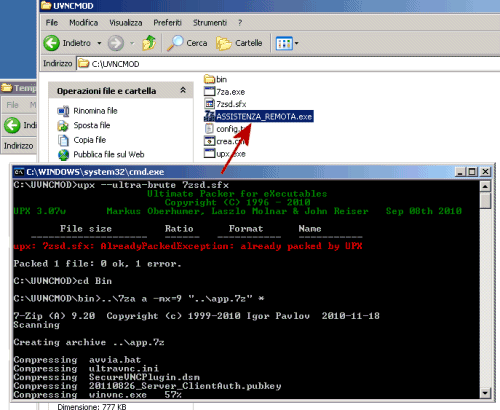Click the Rinomina file icon
The width and height of the screenshot is (500, 410).
click(x=63, y=111)
